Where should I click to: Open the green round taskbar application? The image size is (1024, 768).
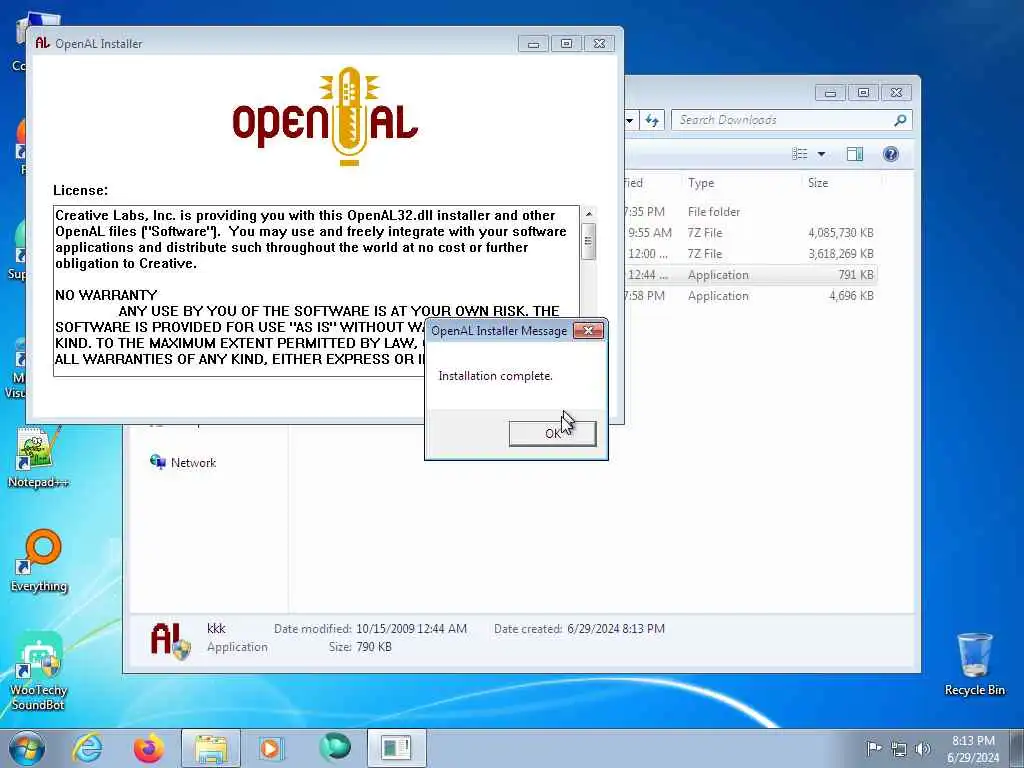[x=334, y=747]
